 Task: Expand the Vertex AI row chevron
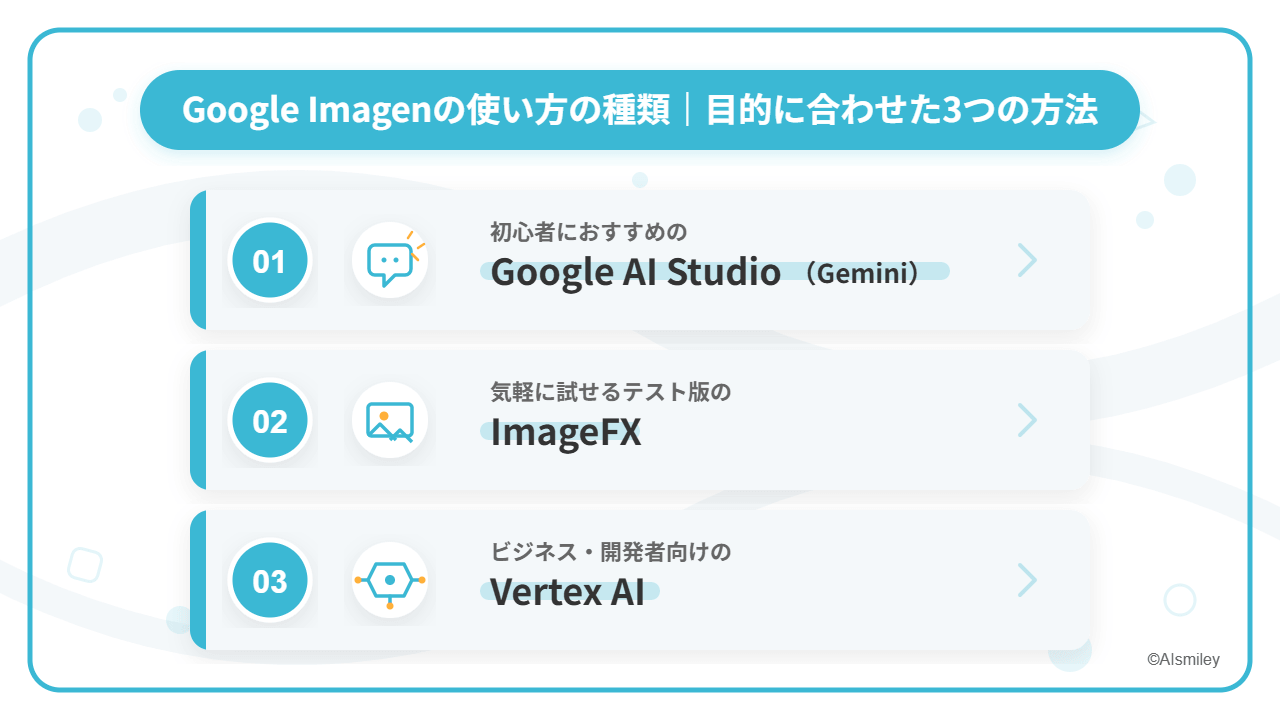[x=1027, y=580]
